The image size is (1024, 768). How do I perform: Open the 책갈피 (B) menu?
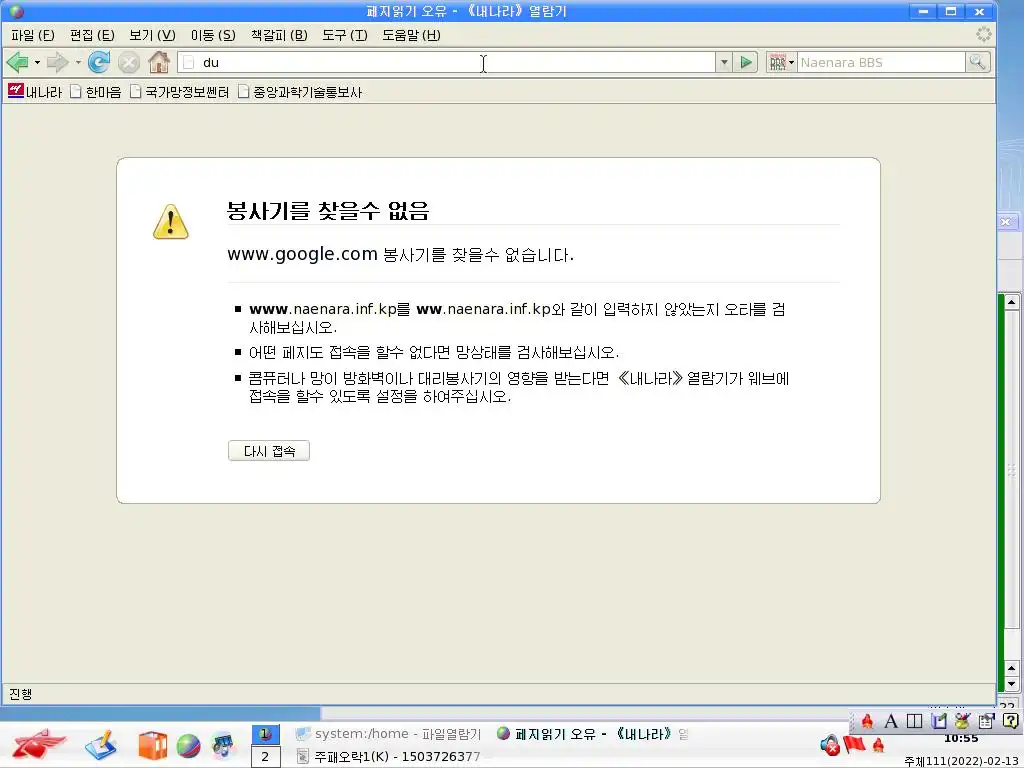click(279, 35)
